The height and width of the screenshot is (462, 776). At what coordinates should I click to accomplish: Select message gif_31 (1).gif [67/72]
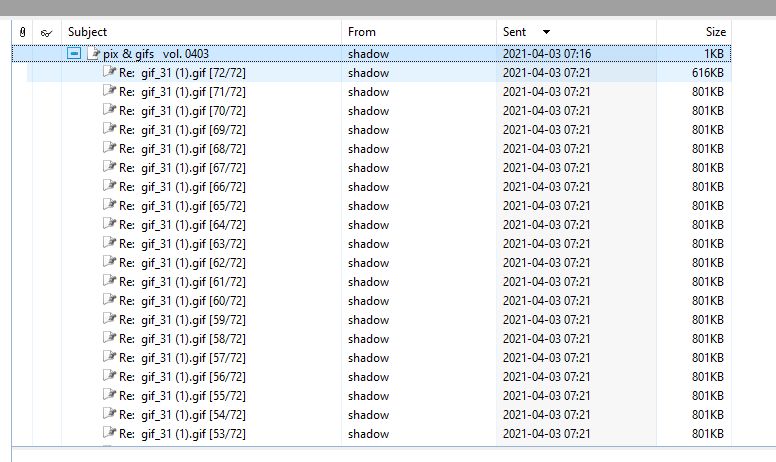pos(195,168)
